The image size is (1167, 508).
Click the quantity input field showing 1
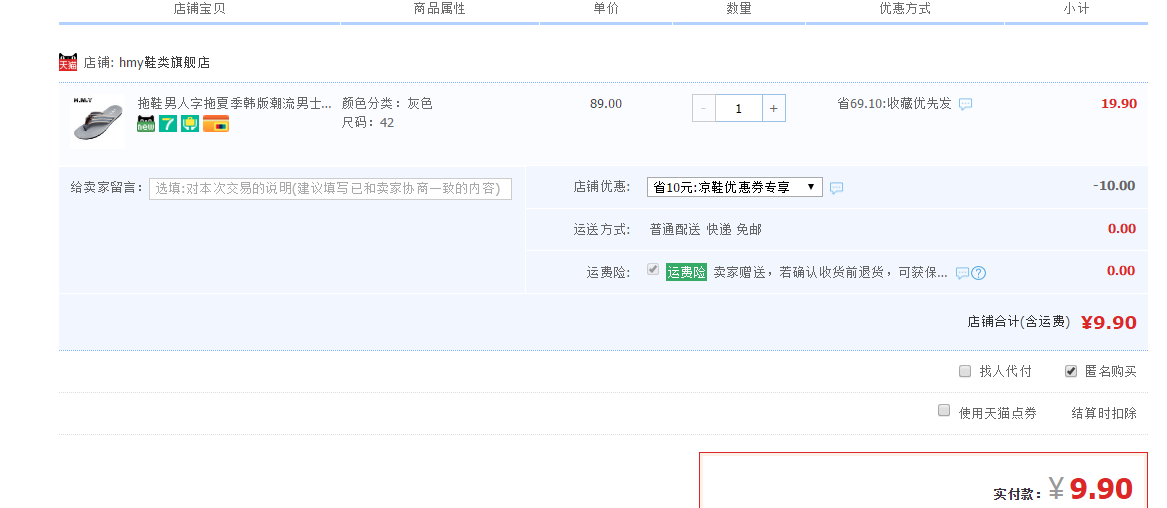(x=738, y=109)
